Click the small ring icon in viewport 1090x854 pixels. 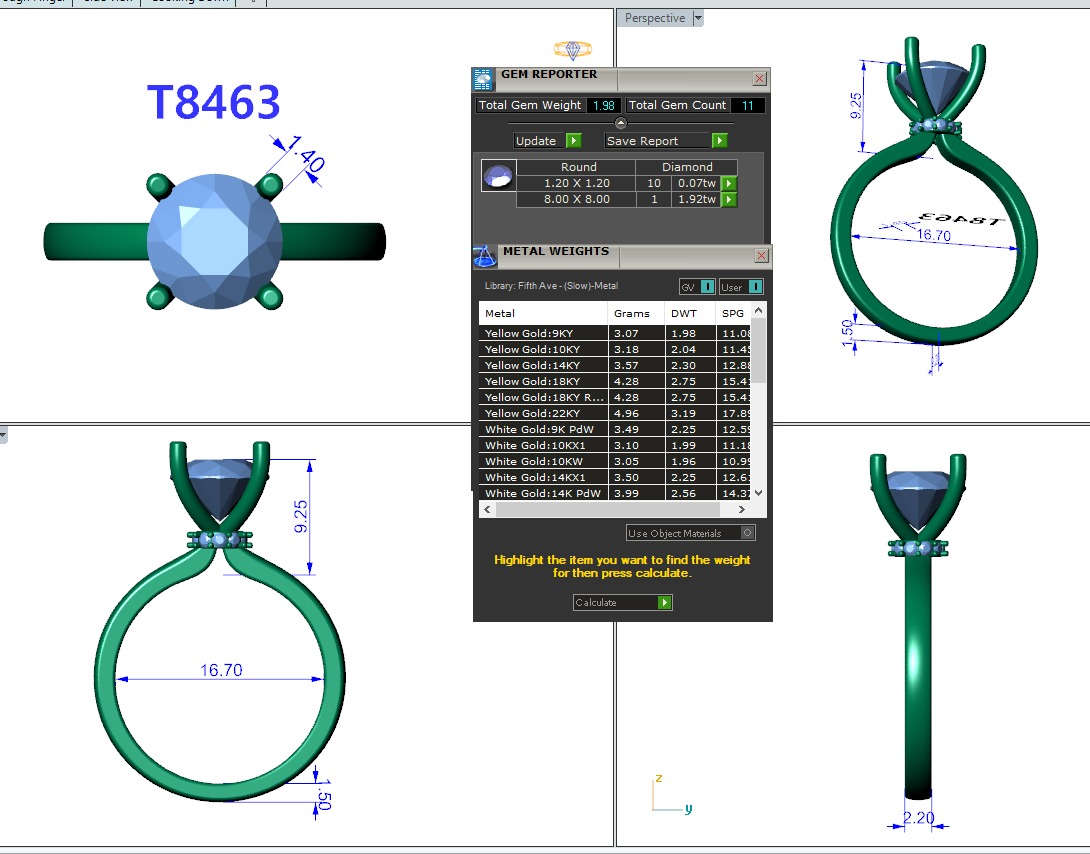coord(573,50)
